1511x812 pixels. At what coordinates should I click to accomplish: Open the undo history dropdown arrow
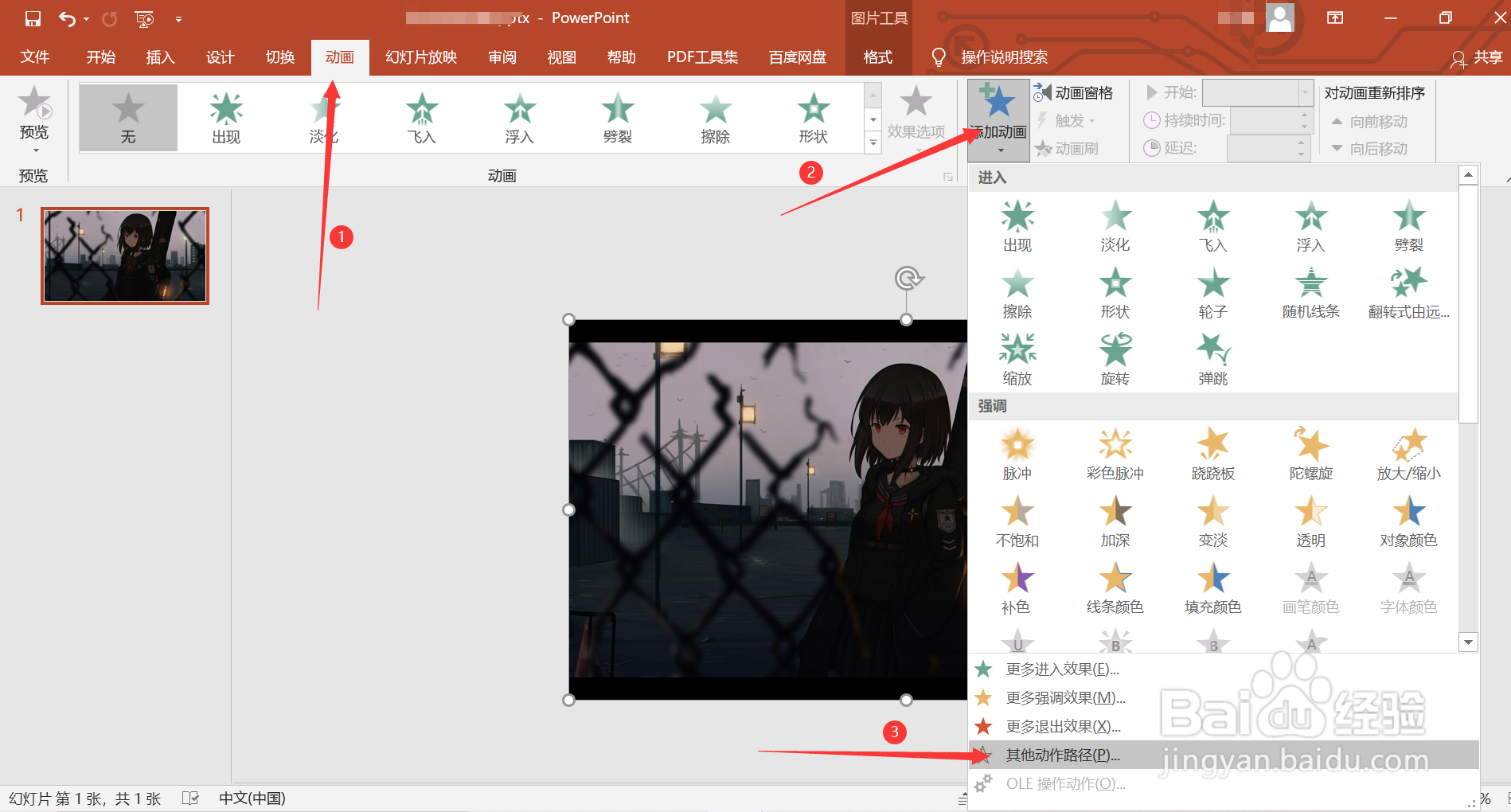tap(86, 18)
